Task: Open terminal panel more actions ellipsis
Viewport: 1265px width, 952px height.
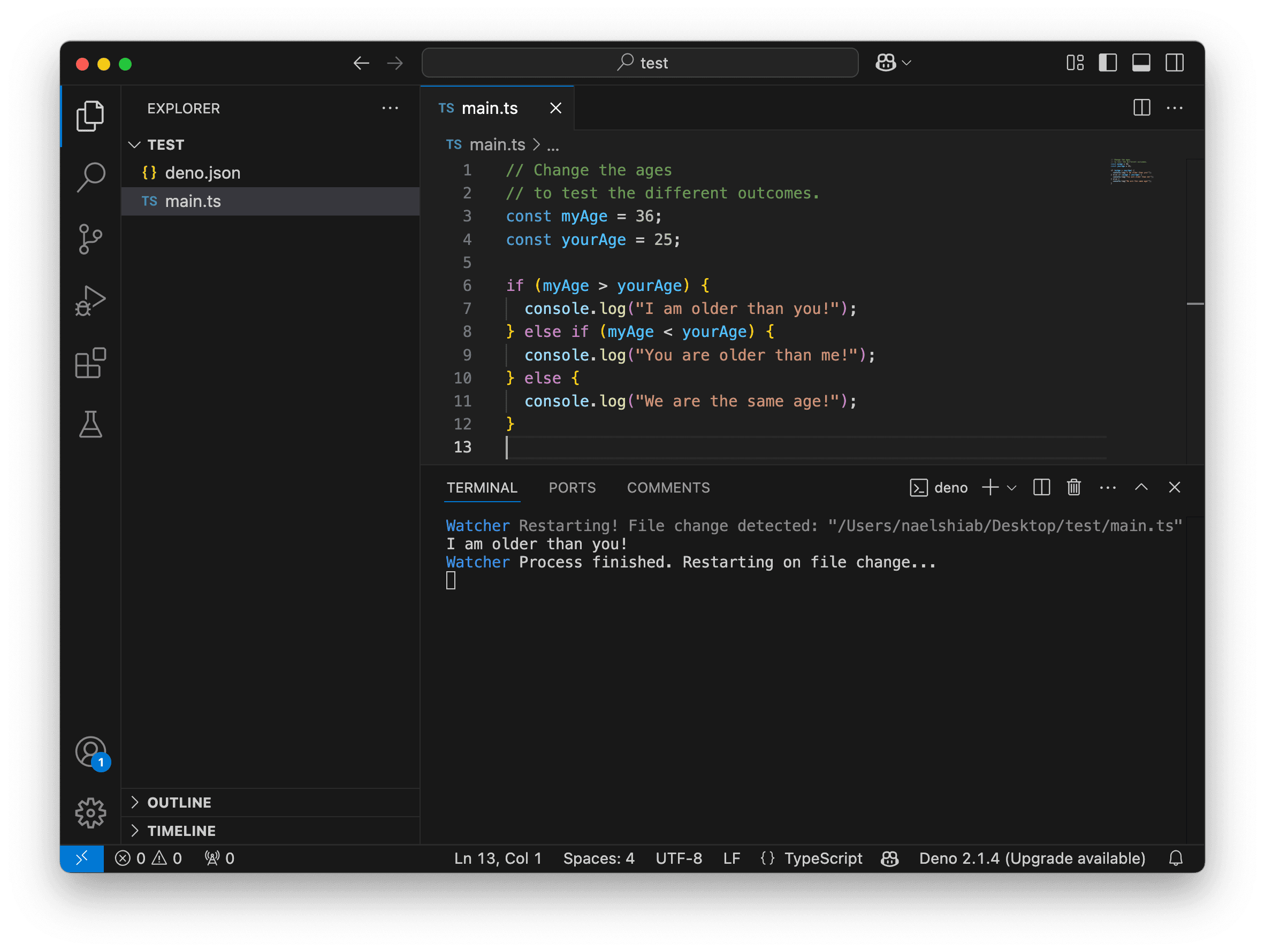Action: click(1108, 487)
